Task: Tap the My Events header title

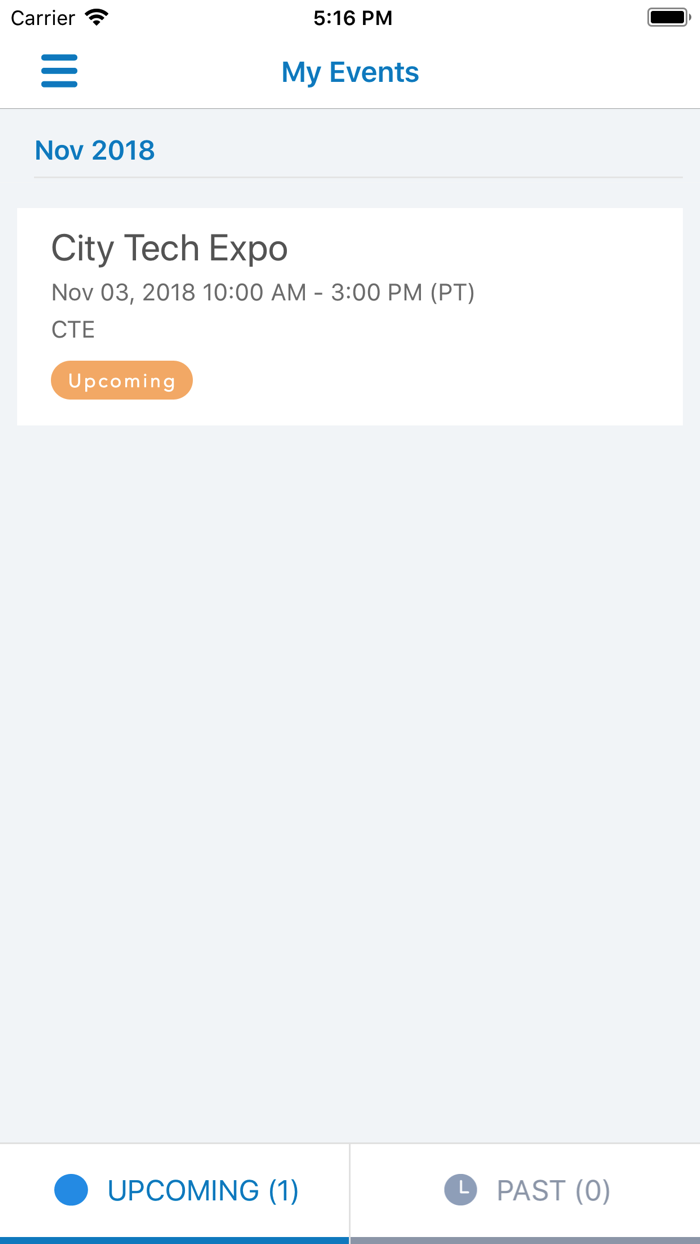Action: (x=350, y=71)
